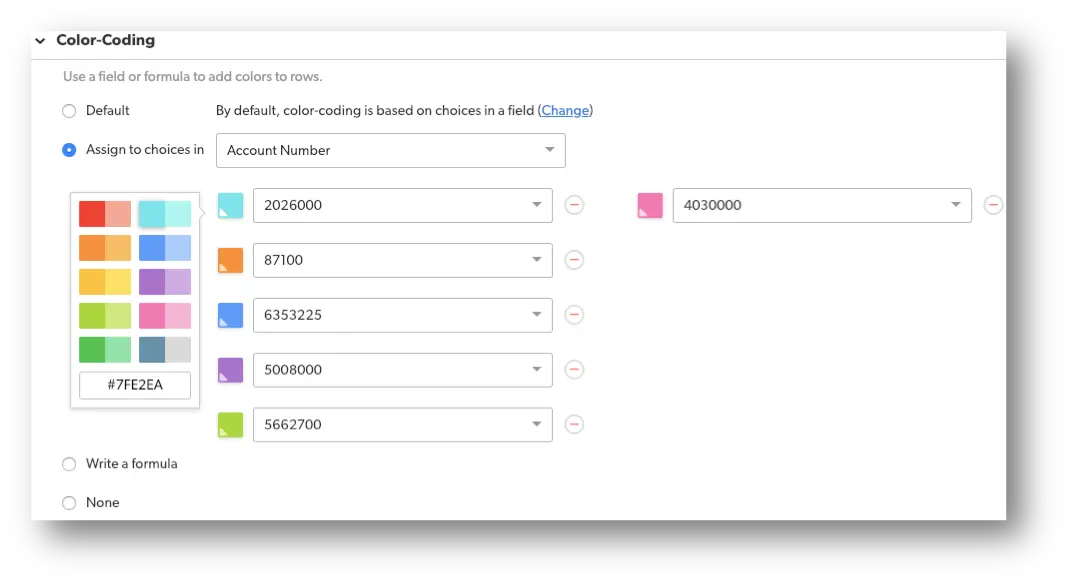Pick the red swatch in the palette
The width and height of the screenshot is (1070, 583).
tap(92, 214)
